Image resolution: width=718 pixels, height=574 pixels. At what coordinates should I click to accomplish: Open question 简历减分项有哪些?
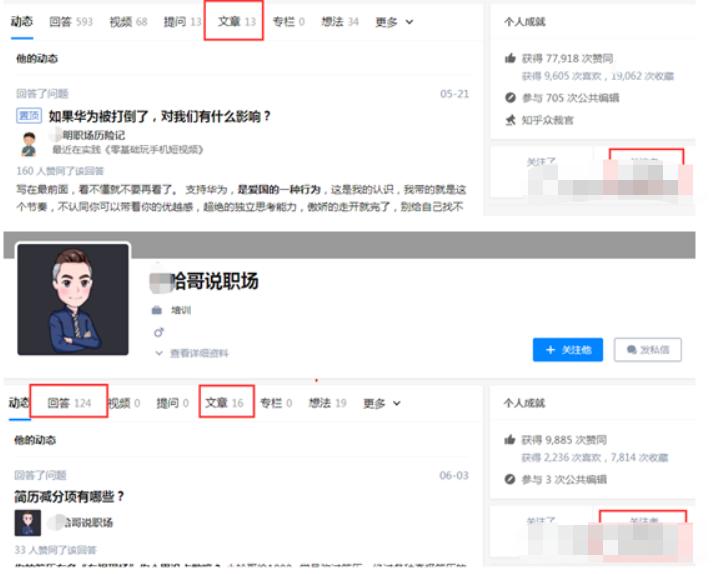69,496
